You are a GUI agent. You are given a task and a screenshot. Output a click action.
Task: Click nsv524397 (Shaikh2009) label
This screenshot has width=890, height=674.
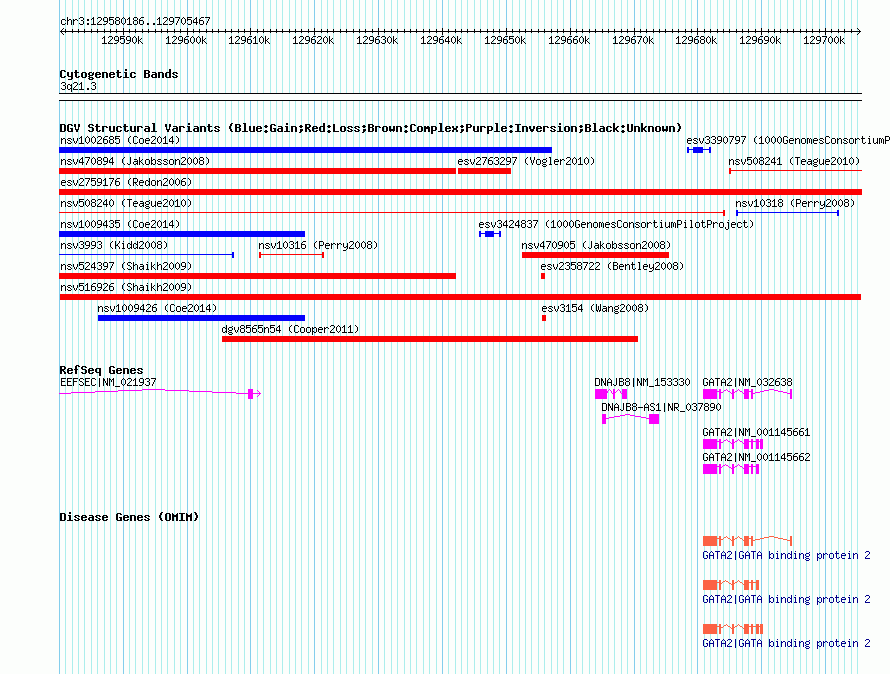(x=126, y=266)
